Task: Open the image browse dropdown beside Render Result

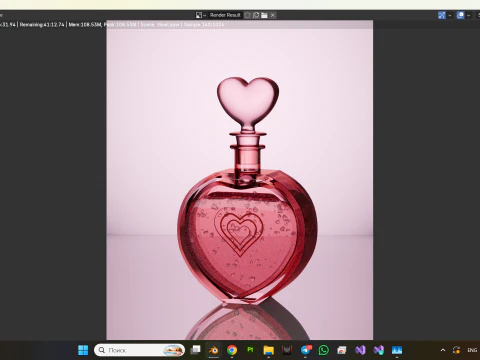Action: 201,15
